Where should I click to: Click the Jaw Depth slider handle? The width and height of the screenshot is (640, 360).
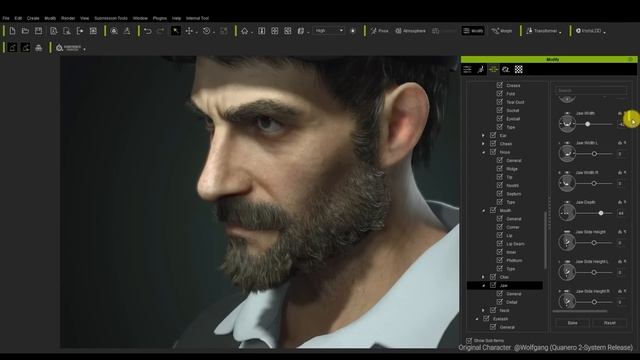[x=601, y=213]
